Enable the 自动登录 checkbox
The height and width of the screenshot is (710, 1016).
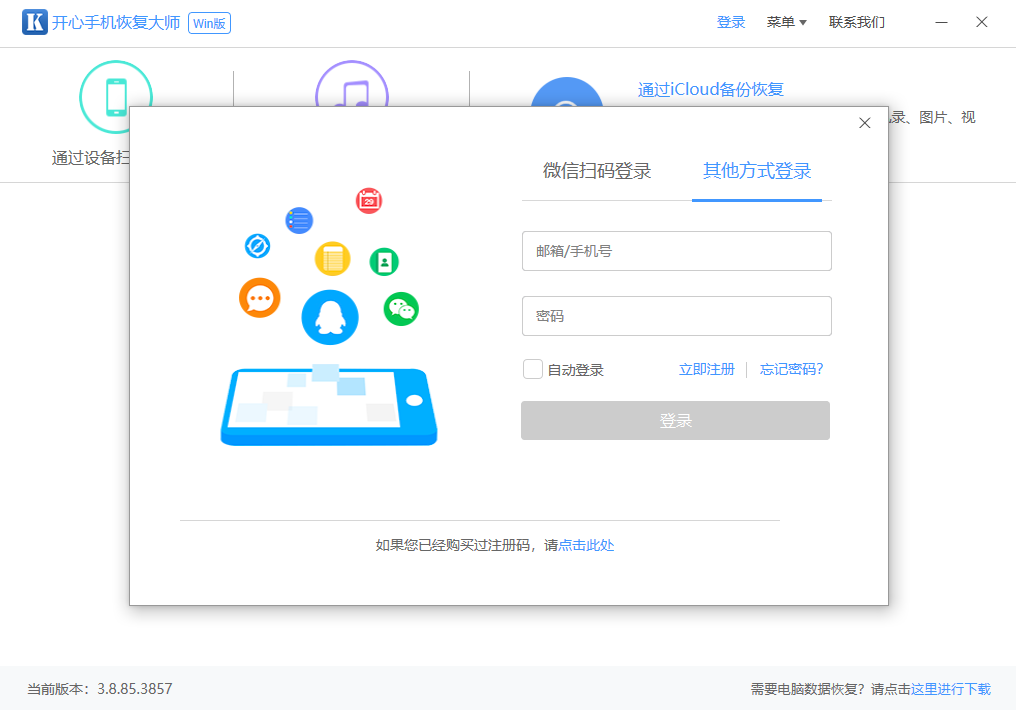coord(533,369)
